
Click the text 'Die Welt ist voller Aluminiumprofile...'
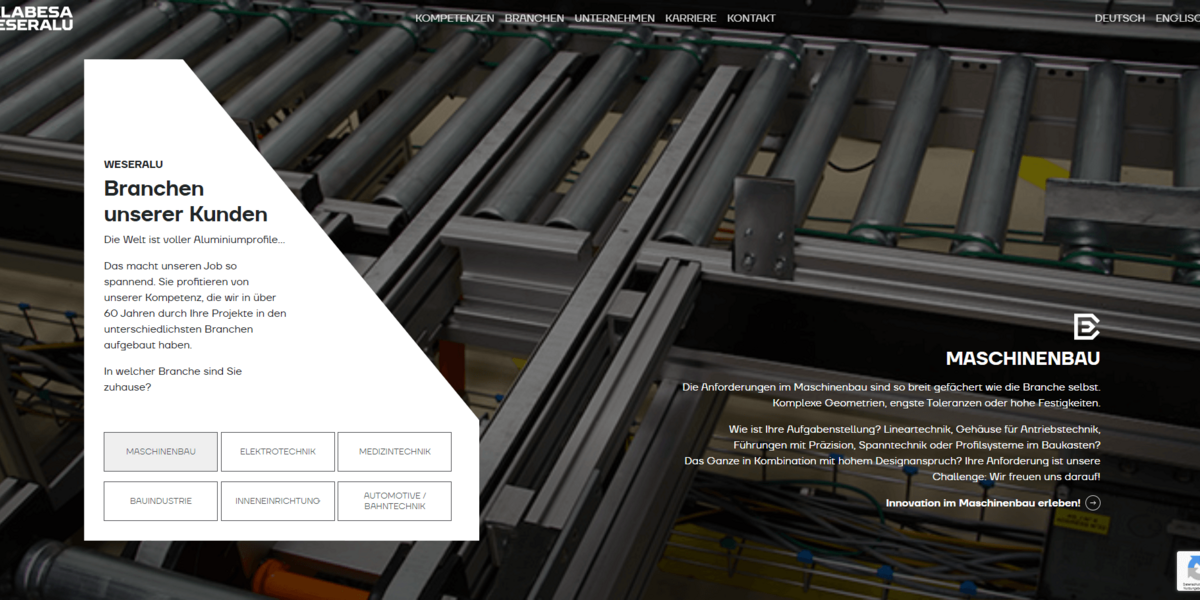tap(194, 240)
